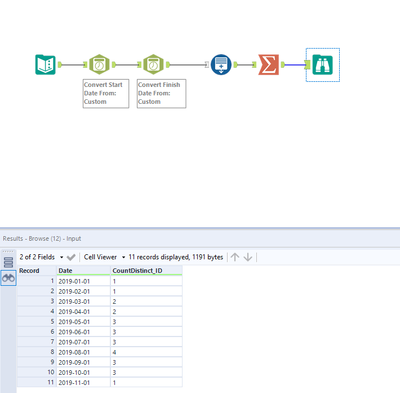Select the Convert Finish Date DateTime tool
This screenshot has width=400, height=393.
tap(153, 64)
